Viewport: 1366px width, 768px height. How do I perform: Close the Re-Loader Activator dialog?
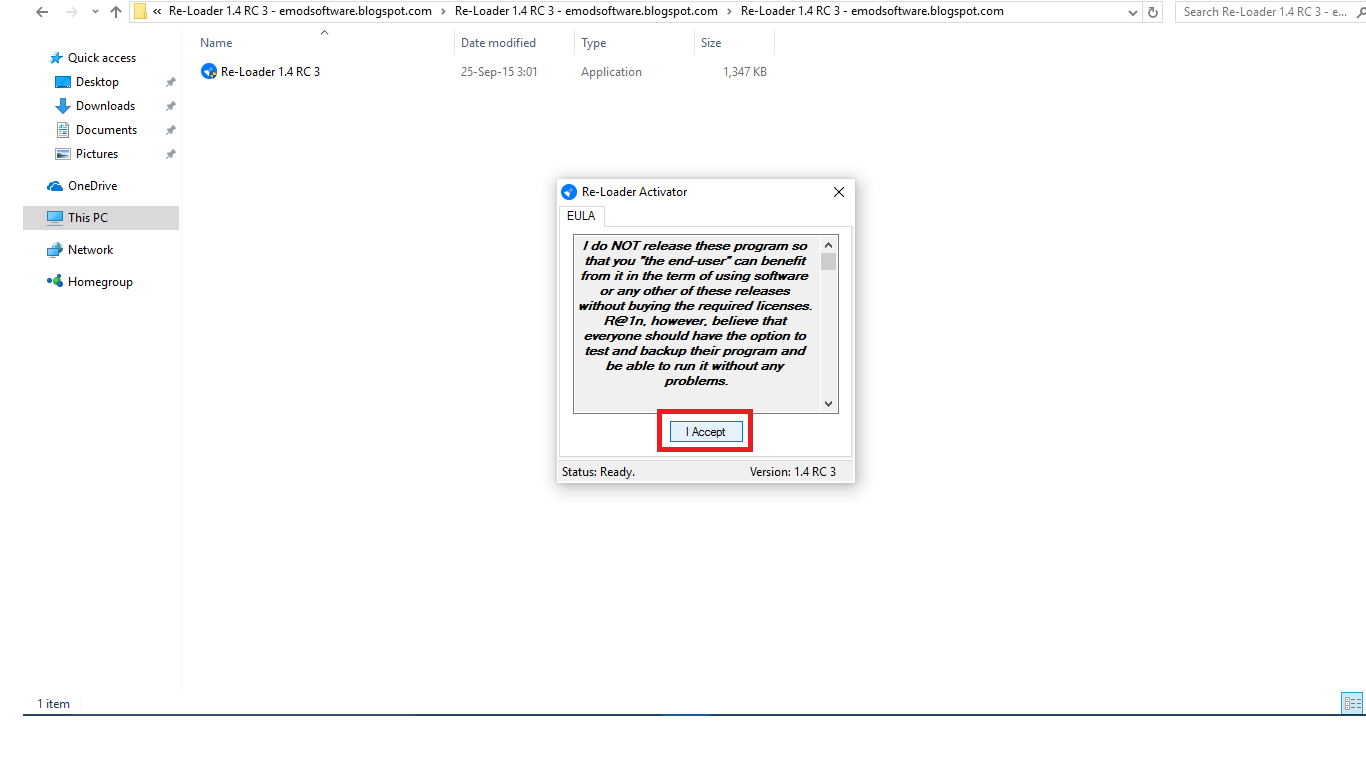click(x=839, y=192)
